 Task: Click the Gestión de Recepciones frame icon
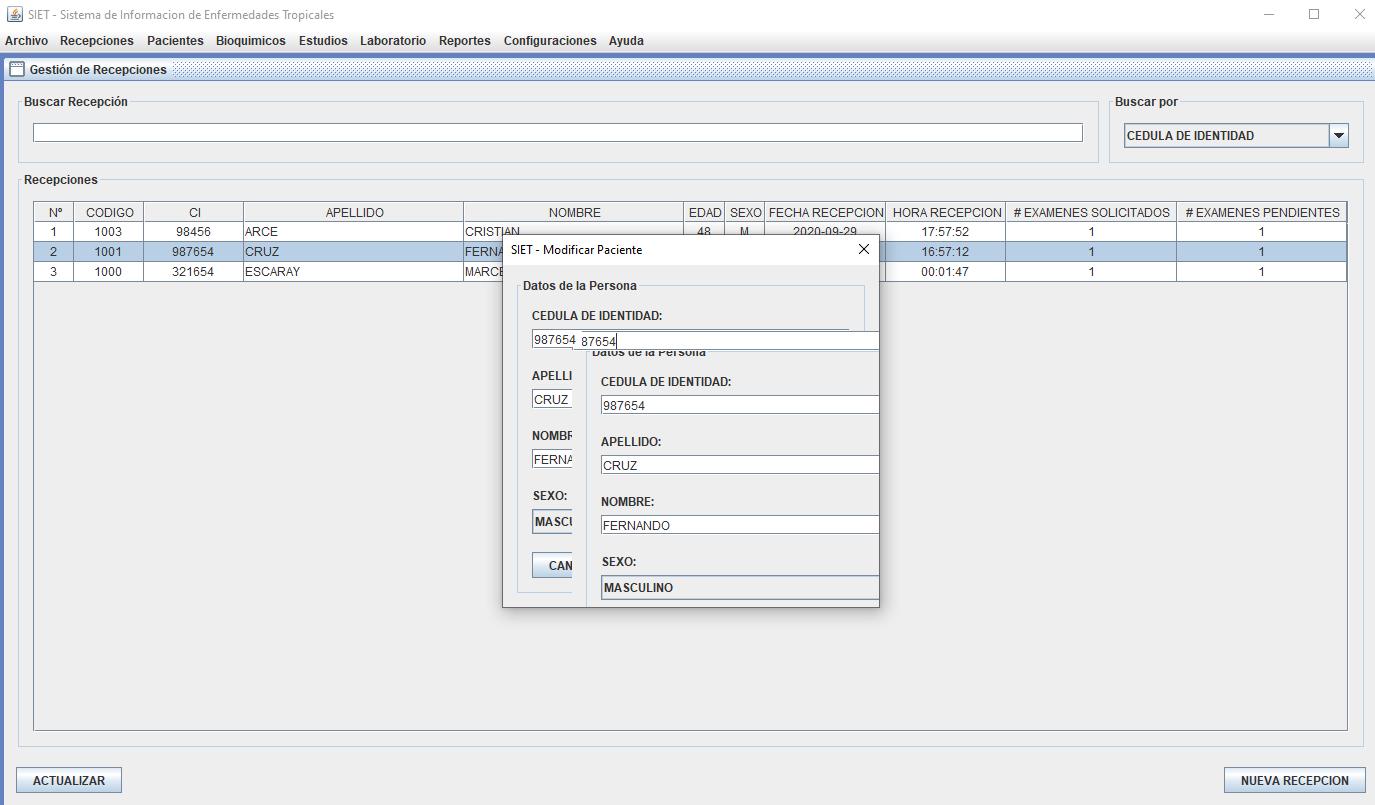[16, 70]
